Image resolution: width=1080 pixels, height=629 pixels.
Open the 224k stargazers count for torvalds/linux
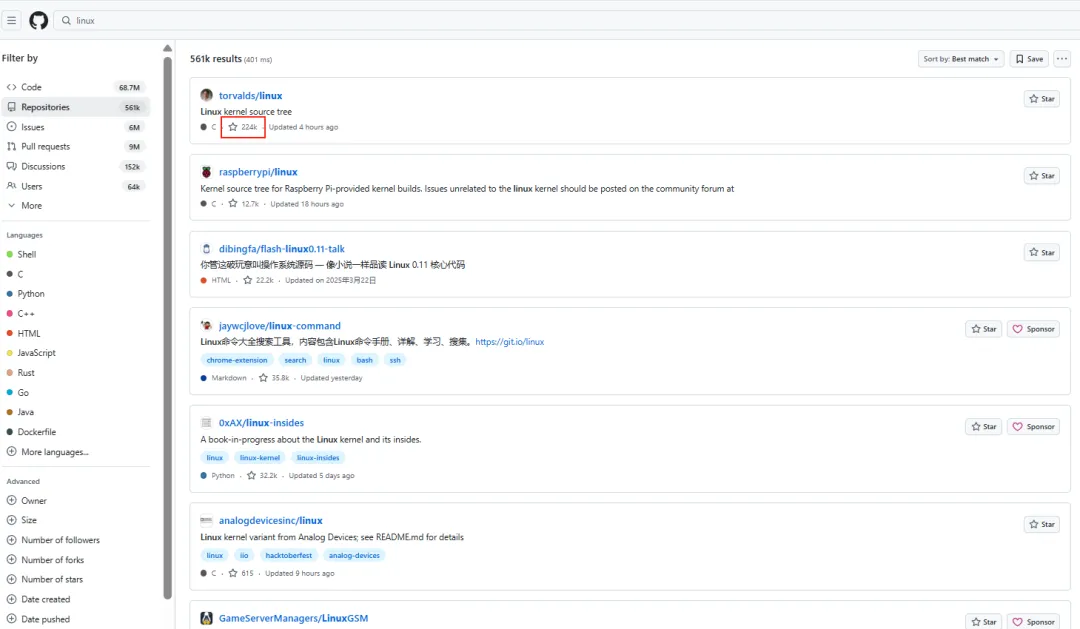[243, 127]
